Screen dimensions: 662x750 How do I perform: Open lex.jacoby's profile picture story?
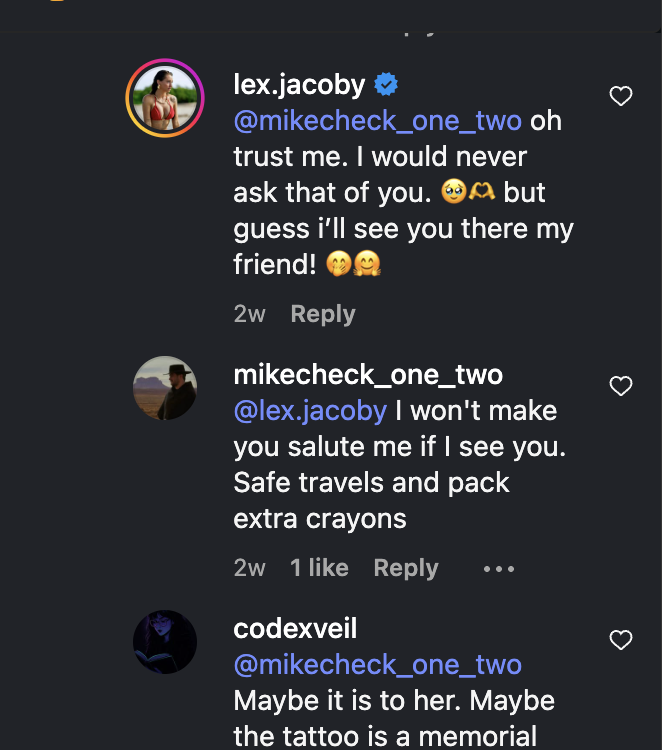tap(165, 98)
